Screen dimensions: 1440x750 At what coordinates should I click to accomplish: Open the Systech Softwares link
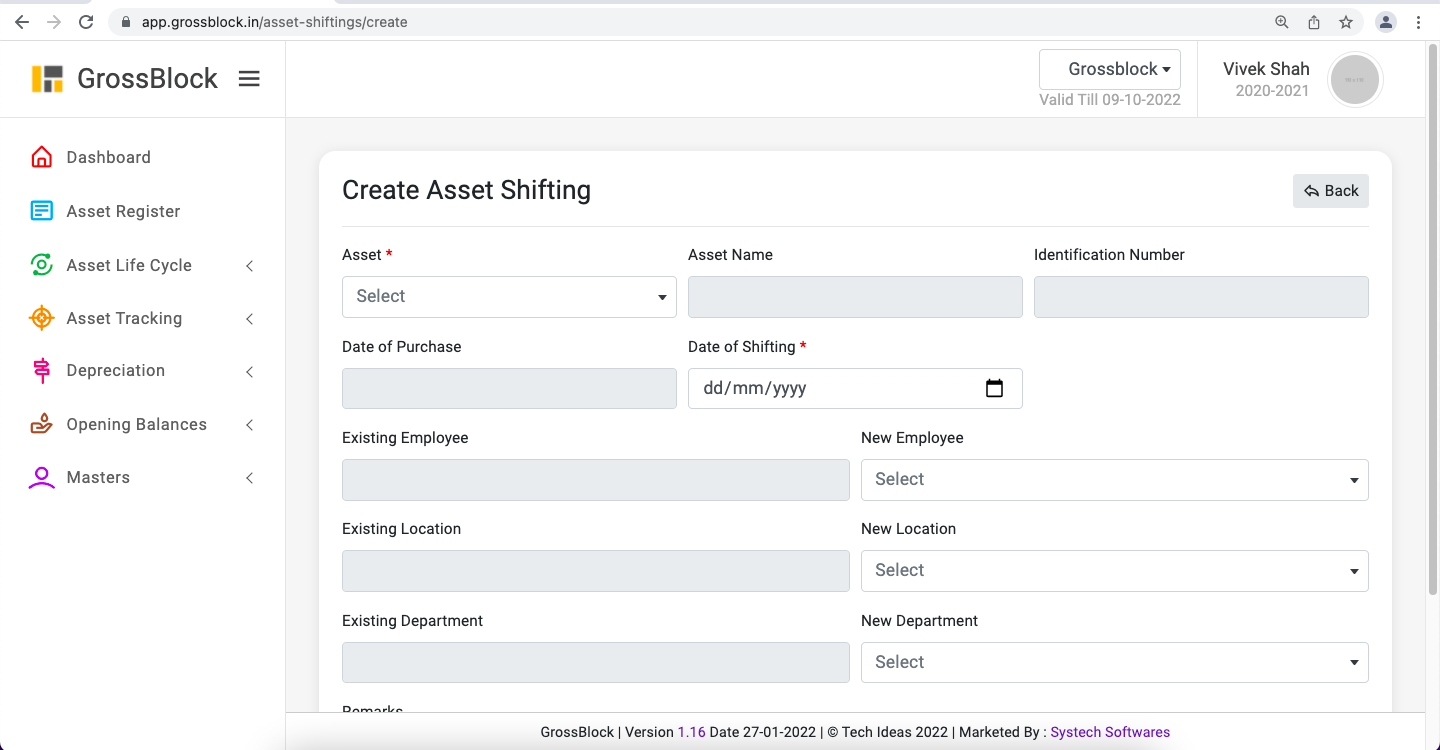click(x=1110, y=732)
